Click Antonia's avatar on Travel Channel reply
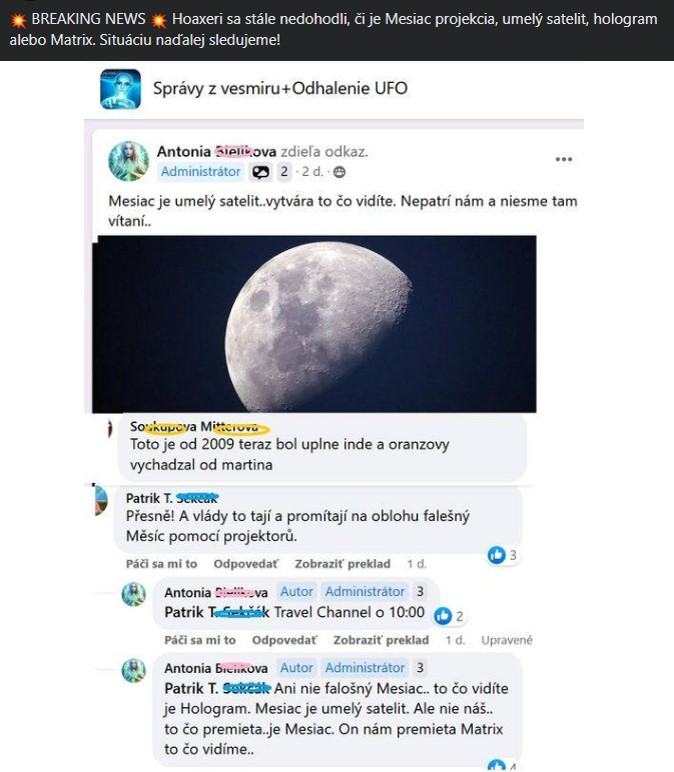Screen dimensions: 674x772 pos(133,594)
